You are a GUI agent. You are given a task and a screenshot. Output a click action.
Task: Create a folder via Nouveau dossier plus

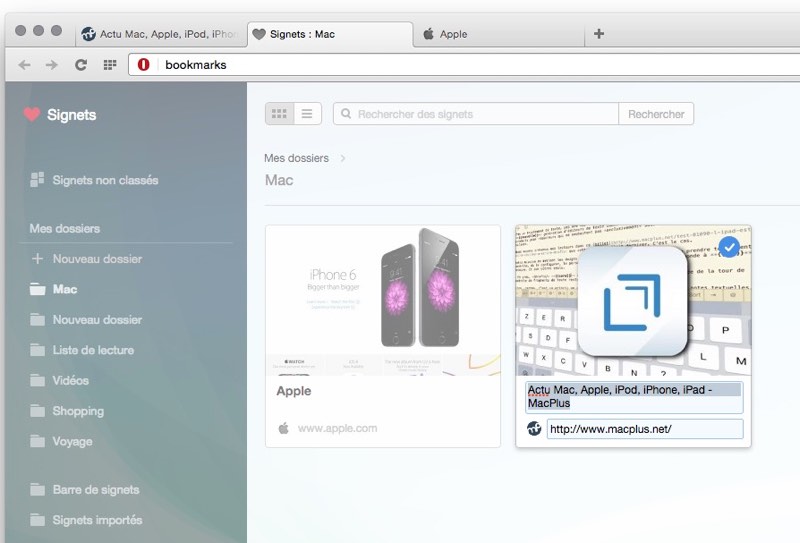tap(86, 259)
